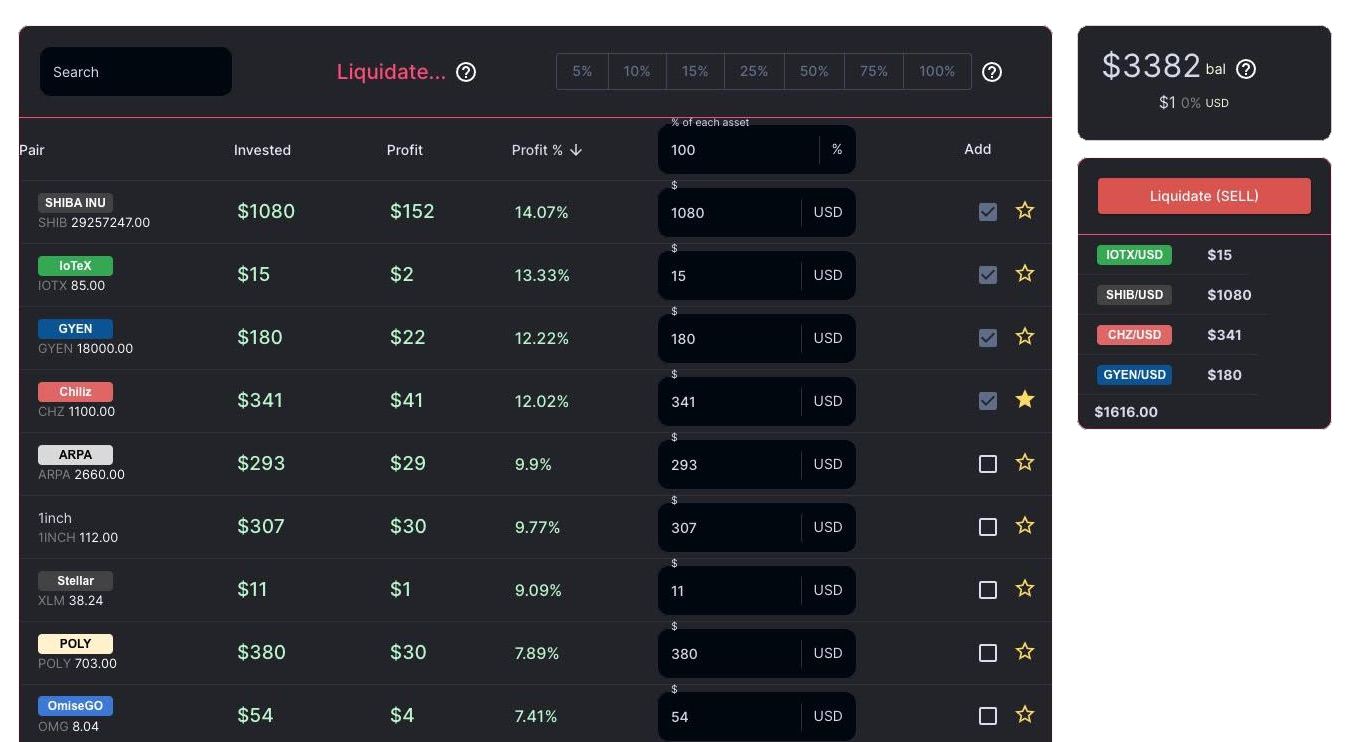The width and height of the screenshot is (1354, 742).
Task: Unfavorite Chiliz by clicking its filled star
Action: pos(1025,400)
